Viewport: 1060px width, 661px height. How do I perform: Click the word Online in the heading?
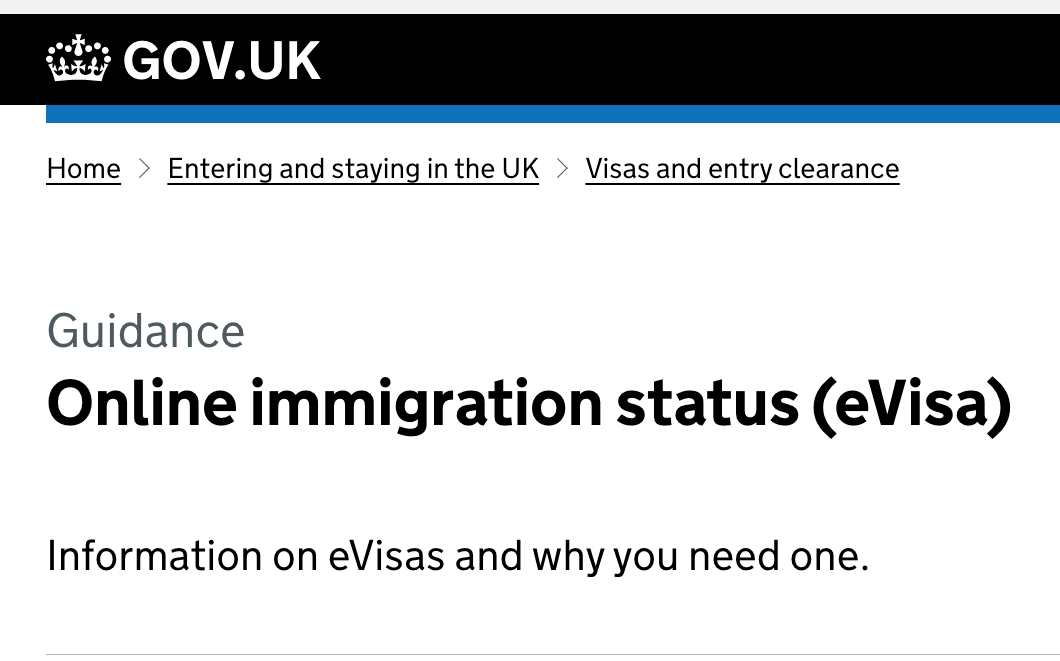point(142,403)
